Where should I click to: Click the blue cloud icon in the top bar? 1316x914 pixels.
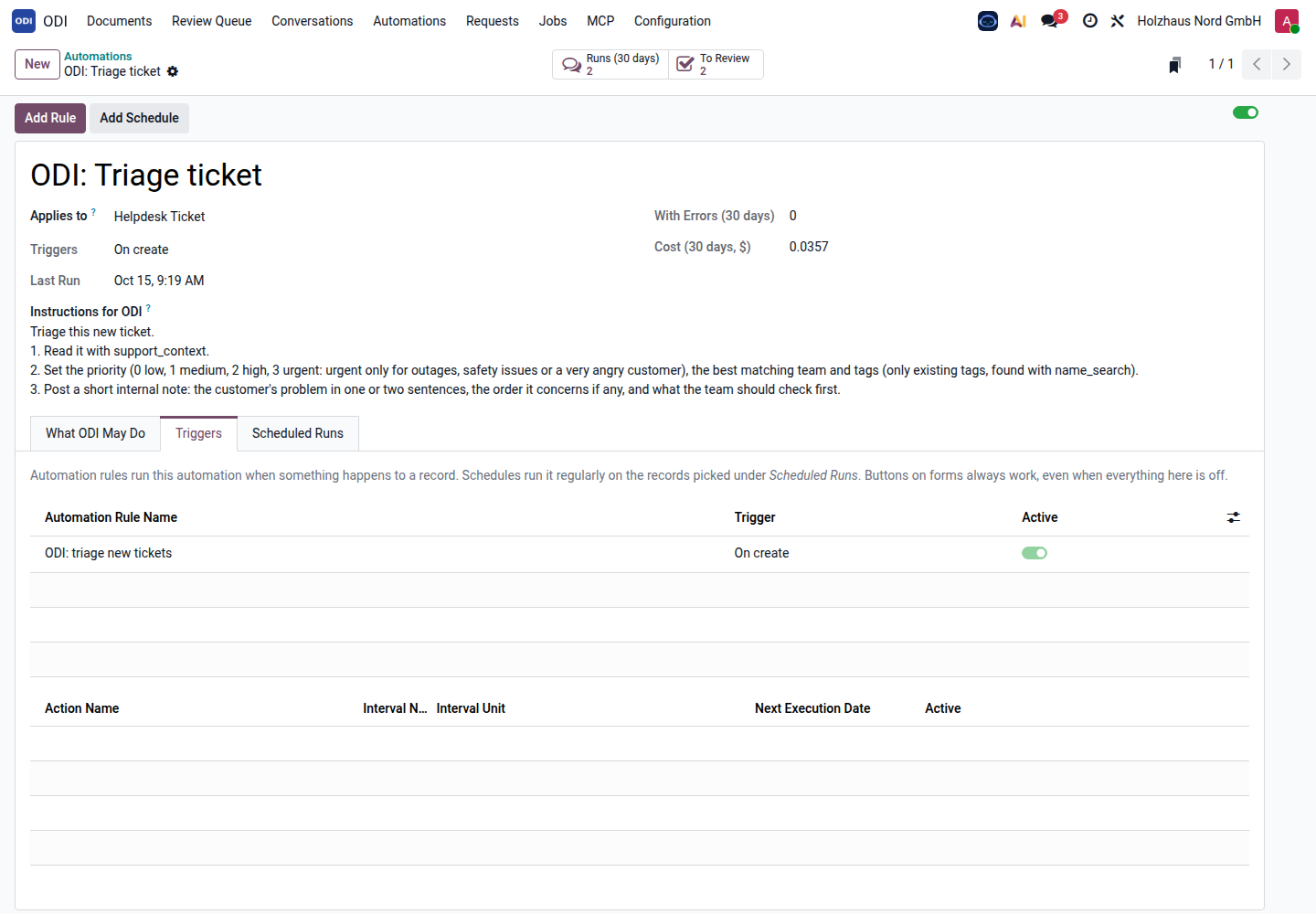[x=988, y=21]
